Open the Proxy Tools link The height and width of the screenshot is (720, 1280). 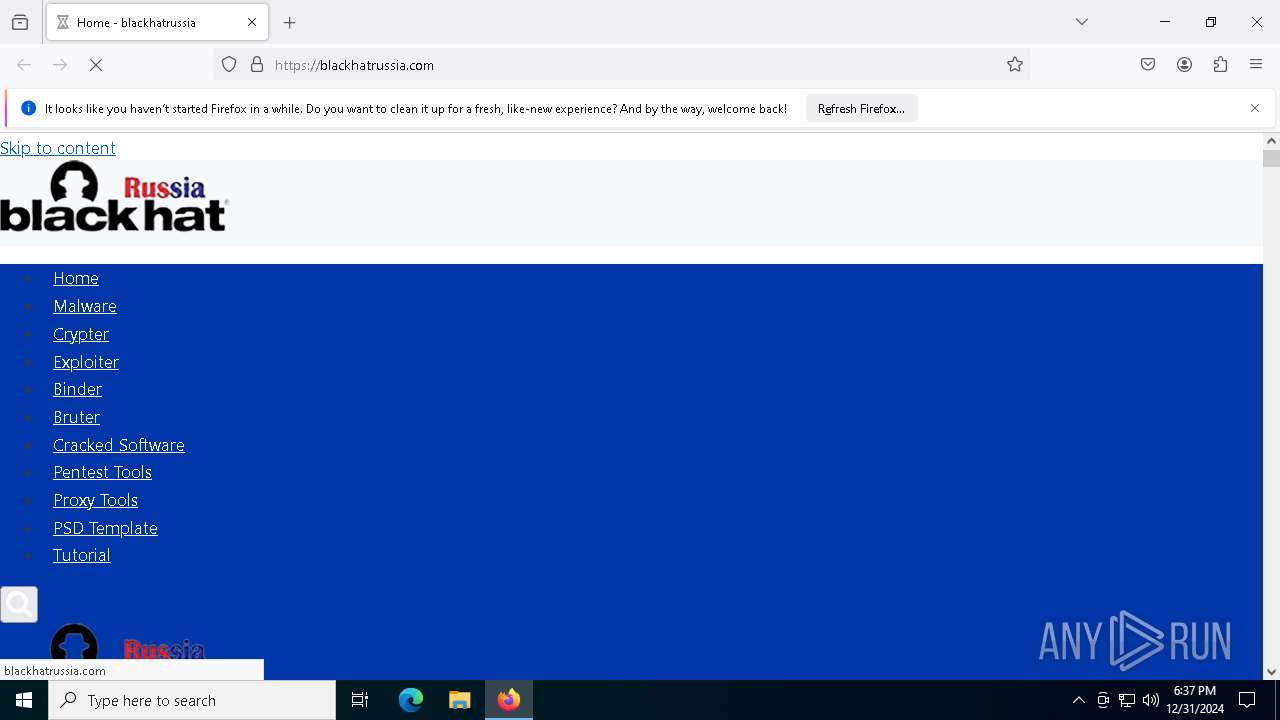pos(96,500)
